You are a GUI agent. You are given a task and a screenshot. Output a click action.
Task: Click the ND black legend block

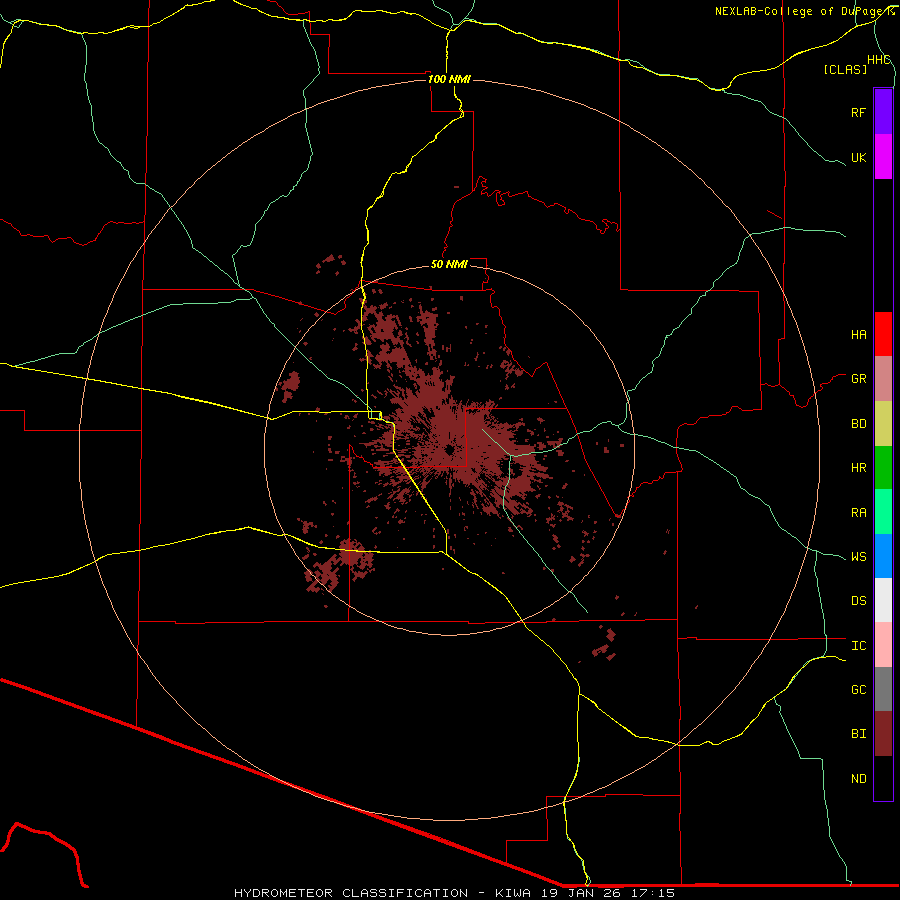point(883,778)
